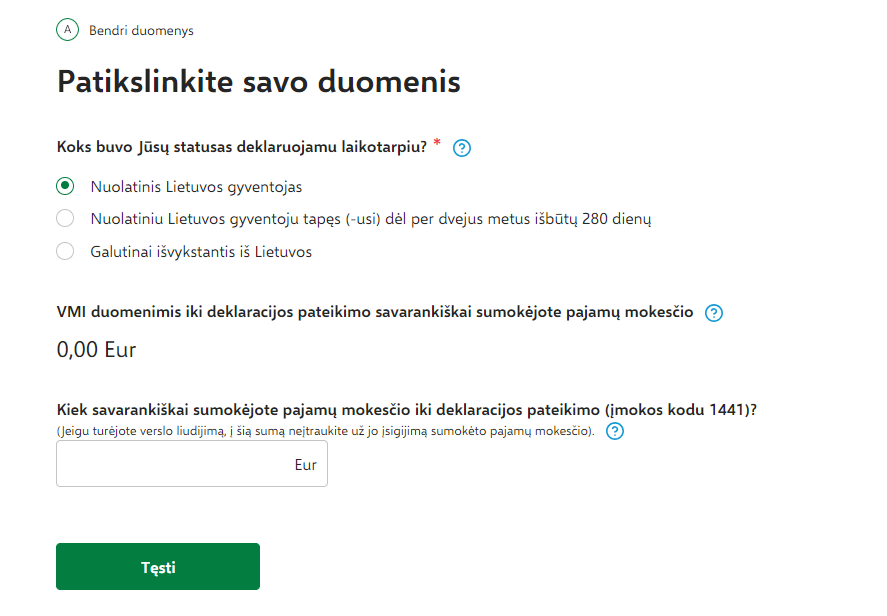This screenshot has height=616, width=887.
Task: Select the 'Nuolatinis Lietuvos gyventojas' radio circle
Action: [x=65, y=186]
